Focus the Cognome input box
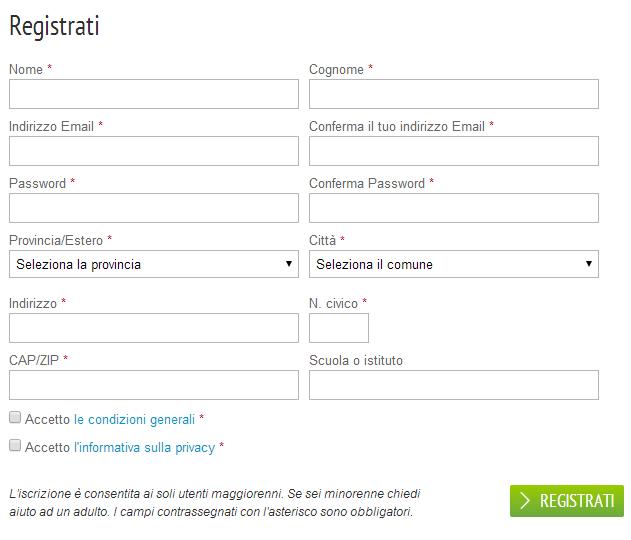Viewport: 631px width, 540px height. pyautogui.click(x=454, y=94)
